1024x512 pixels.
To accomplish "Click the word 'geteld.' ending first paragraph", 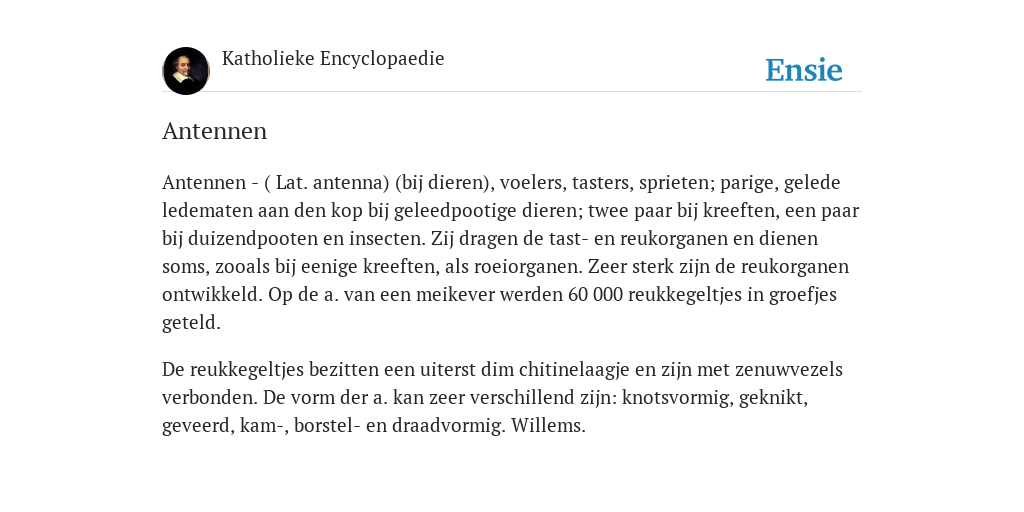I will 191,323.
